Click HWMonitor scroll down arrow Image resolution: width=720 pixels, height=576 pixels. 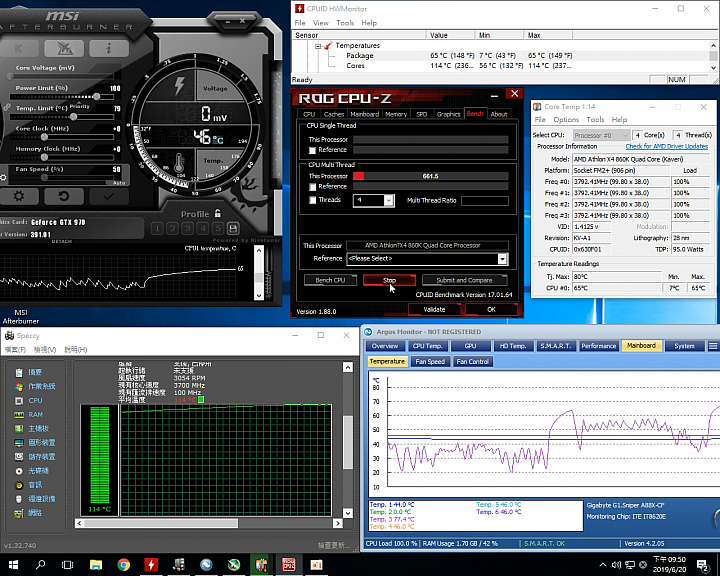[x=713, y=68]
